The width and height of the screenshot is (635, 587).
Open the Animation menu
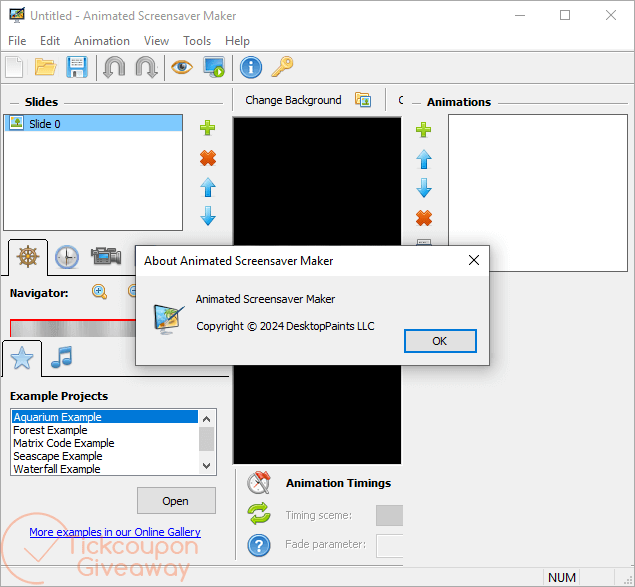click(x=102, y=41)
